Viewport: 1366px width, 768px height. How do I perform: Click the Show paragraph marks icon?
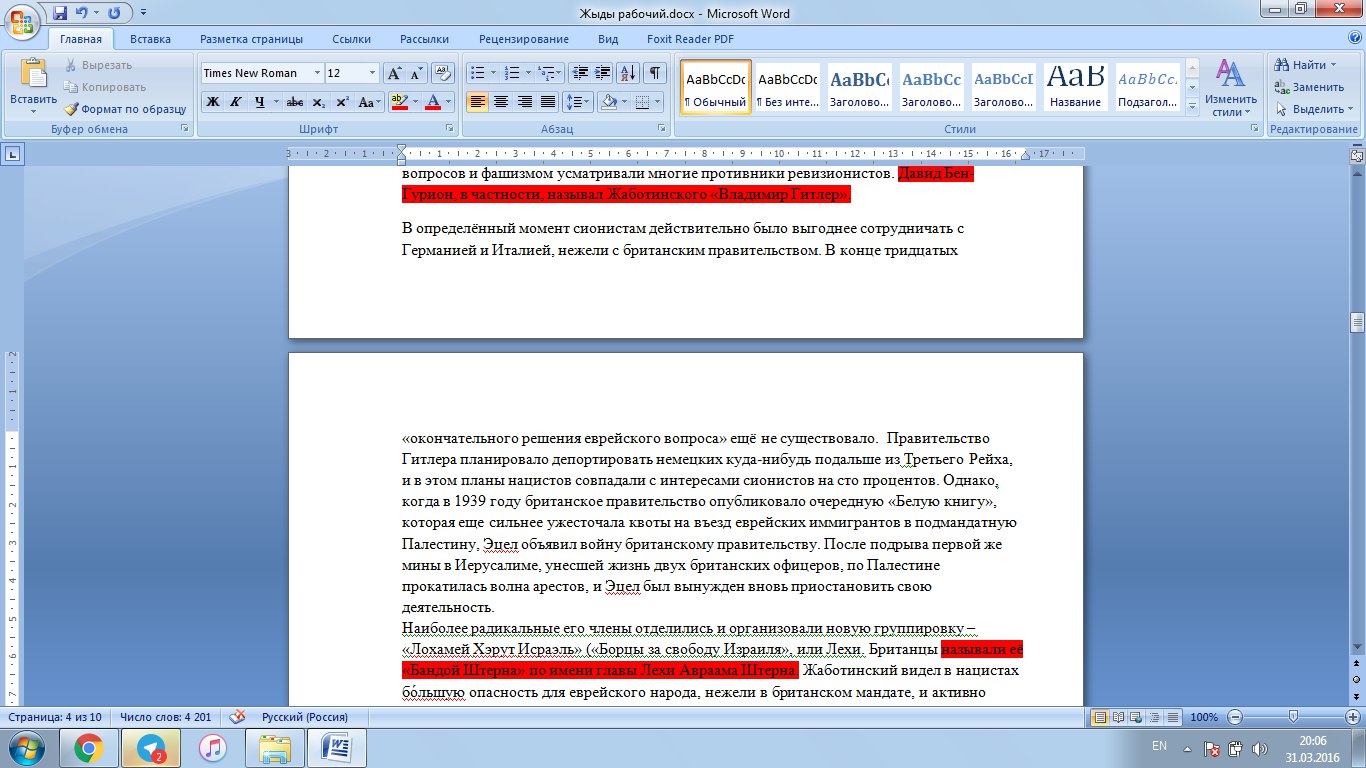(x=655, y=73)
